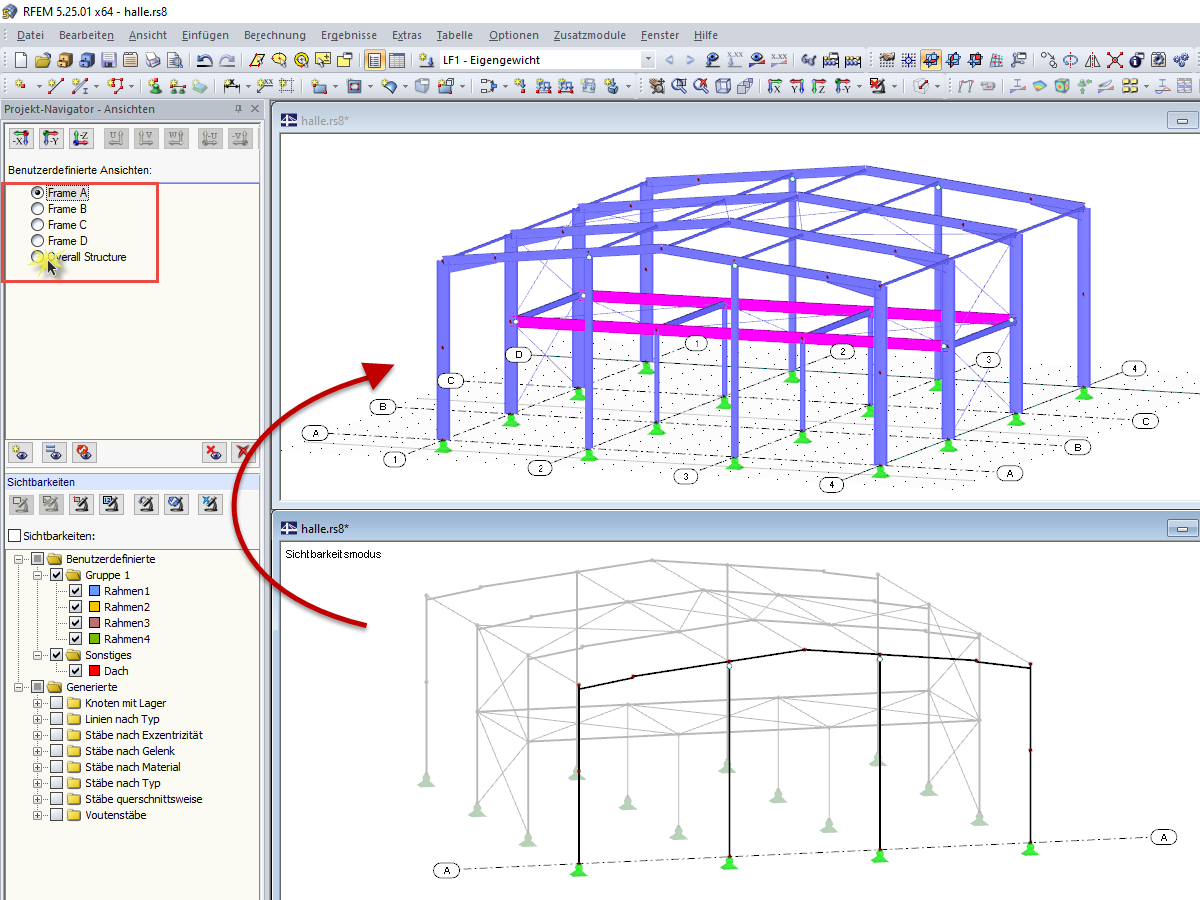
Task: Click the refresh view icon under the views list
Action: point(85,452)
